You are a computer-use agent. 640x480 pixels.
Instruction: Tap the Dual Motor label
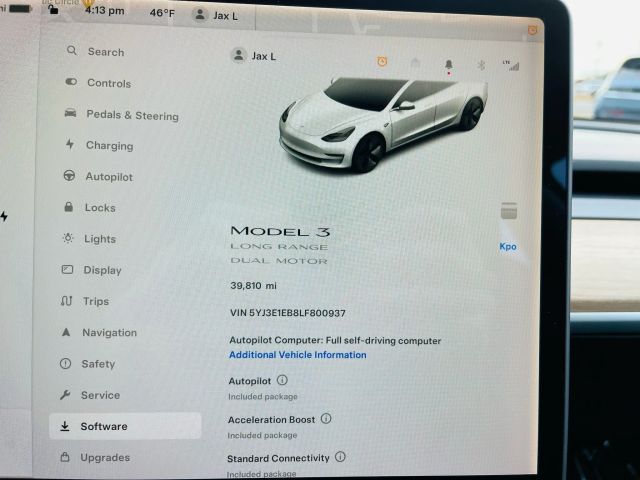279,260
